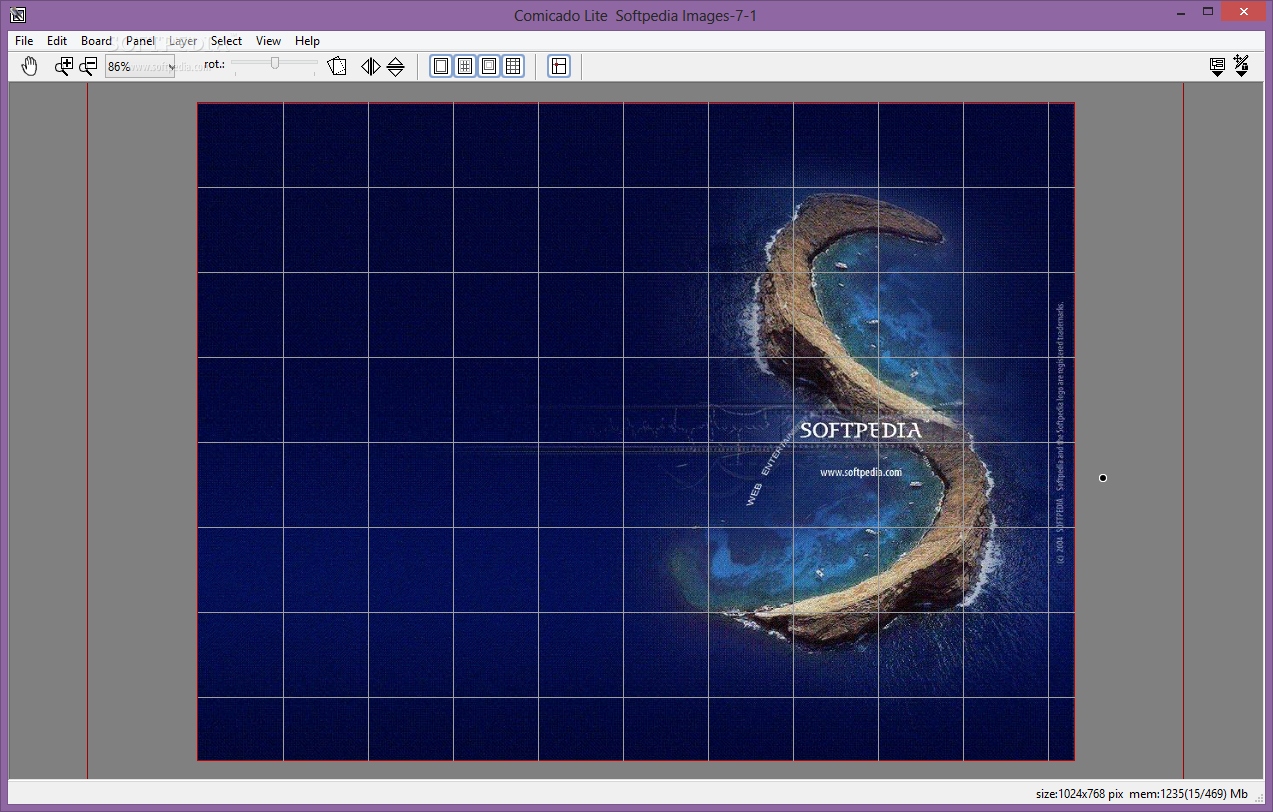Open the View menu
The height and width of the screenshot is (812, 1273).
[x=268, y=41]
